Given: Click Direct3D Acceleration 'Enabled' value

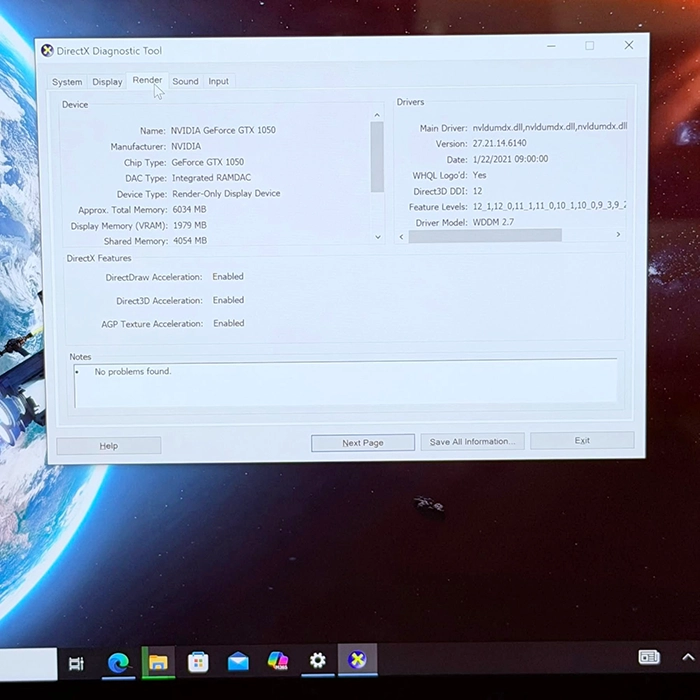Looking at the screenshot, I should 228,300.
